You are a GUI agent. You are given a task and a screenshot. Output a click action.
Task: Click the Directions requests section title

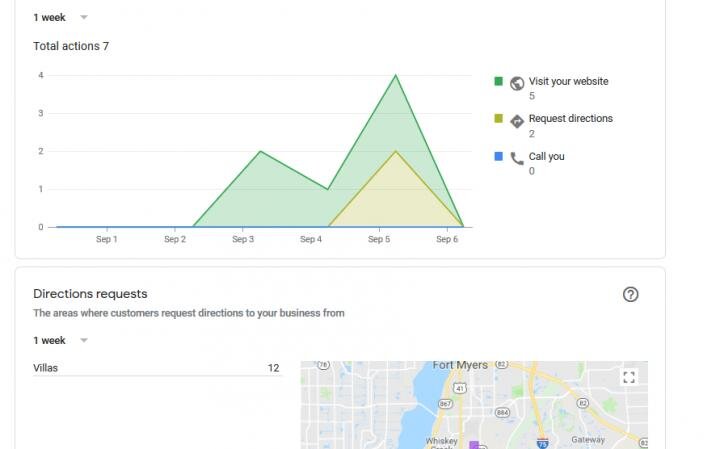pos(90,294)
